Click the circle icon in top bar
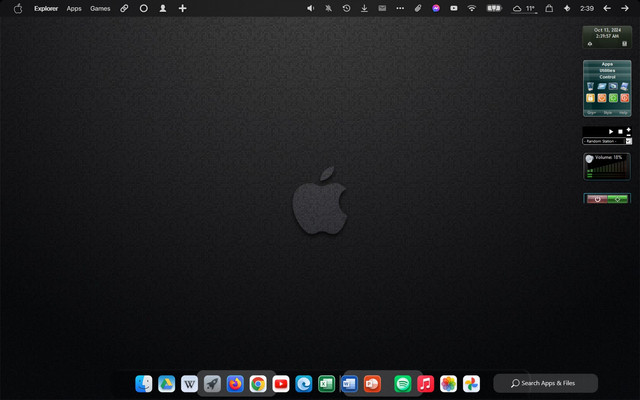Image resolution: width=640 pixels, height=400 pixels. (144, 8)
